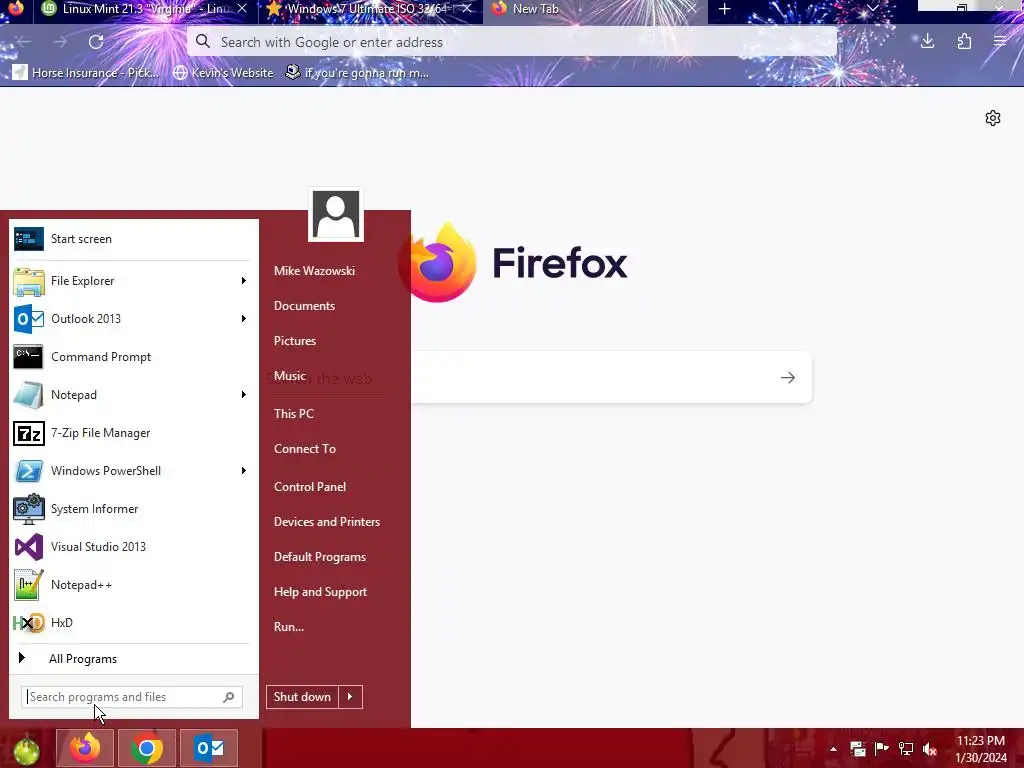Expand Notepad jump list arrow
Image resolution: width=1024 pixels, height=768 pixels.
[x=244, y=394]
